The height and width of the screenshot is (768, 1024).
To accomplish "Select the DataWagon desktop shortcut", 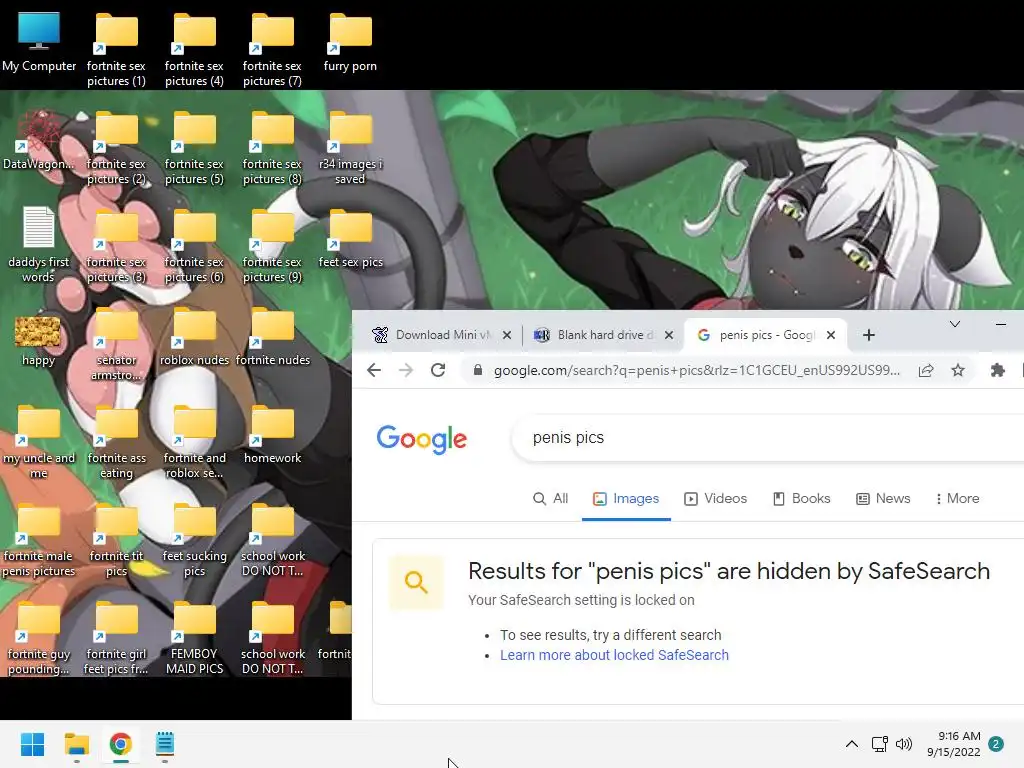I will tap(39, 141).
